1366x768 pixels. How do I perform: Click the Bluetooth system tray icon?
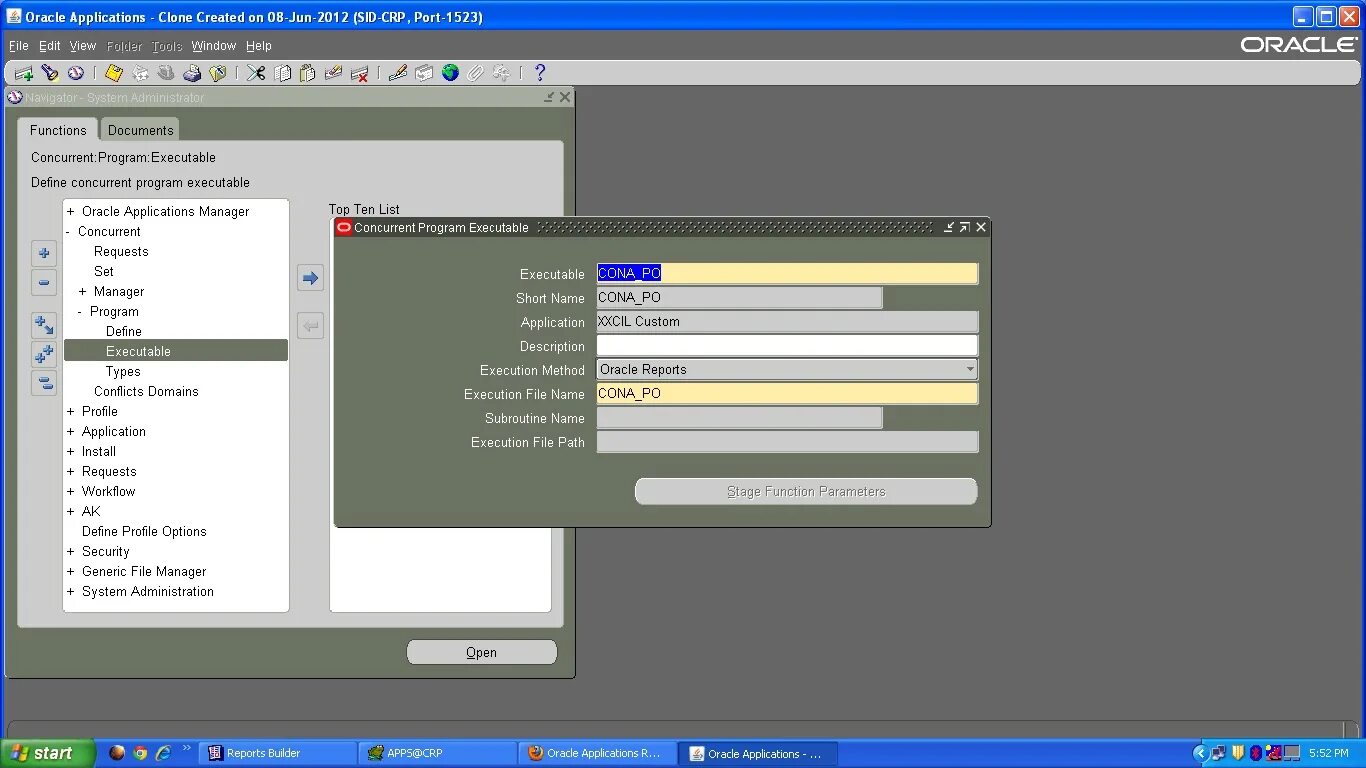tap(1256, 753)
